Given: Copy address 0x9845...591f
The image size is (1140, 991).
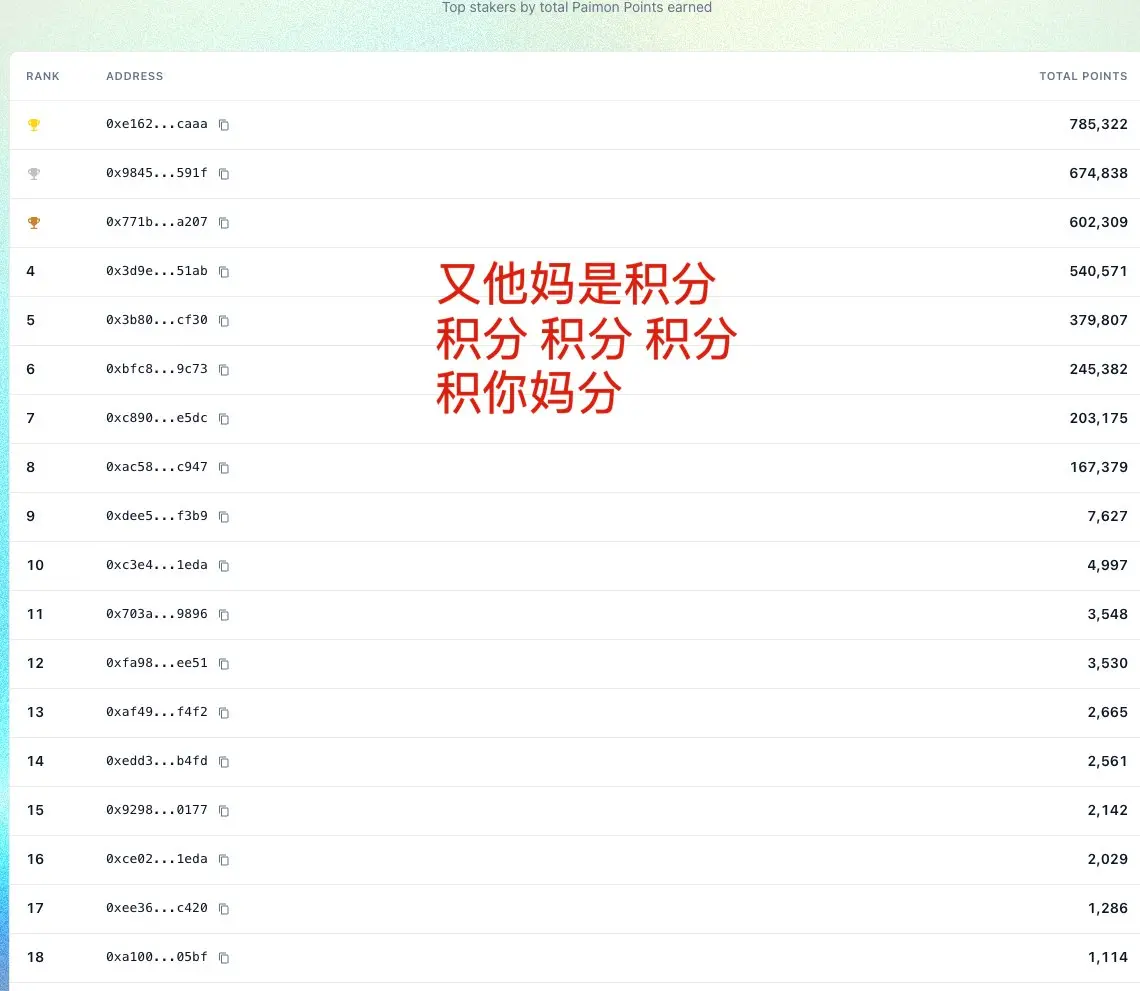Looking at the screenshot, I should [x=224, y=174].
